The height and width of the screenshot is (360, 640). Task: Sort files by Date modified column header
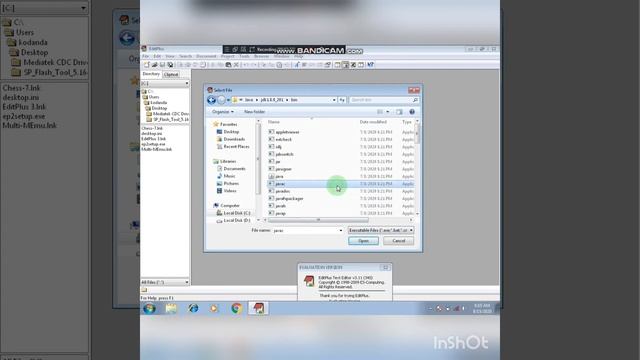point(373,122)
